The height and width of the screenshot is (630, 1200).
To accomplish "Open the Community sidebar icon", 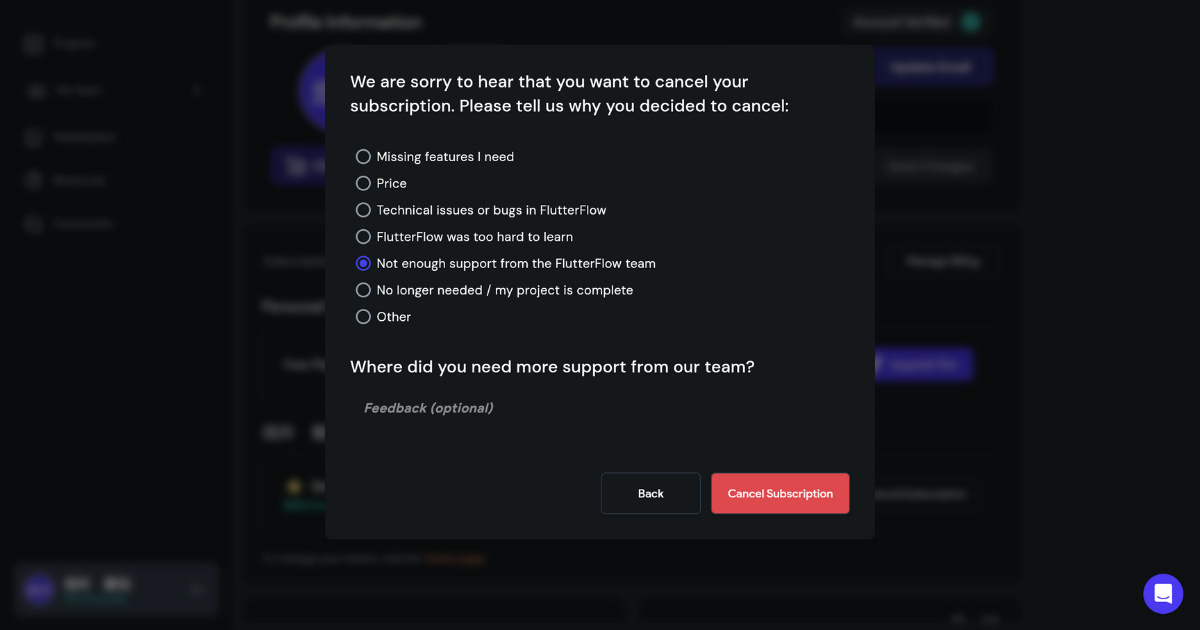I will tap(34, 225).
